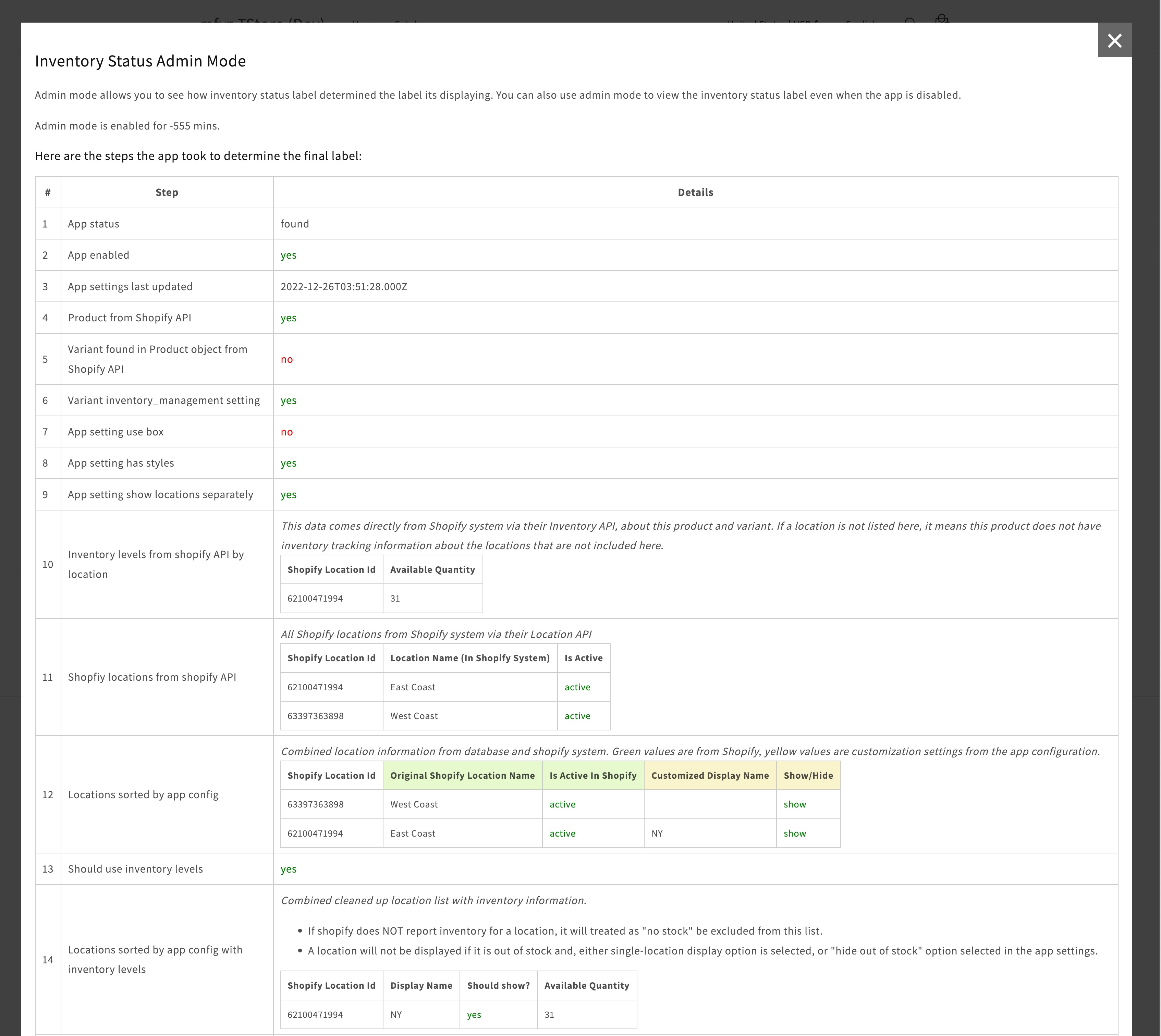This screenshot has height=1036, width=1161.
Task: Select 'West Coast' in step 12 sorted table
Action: point(413,804)
